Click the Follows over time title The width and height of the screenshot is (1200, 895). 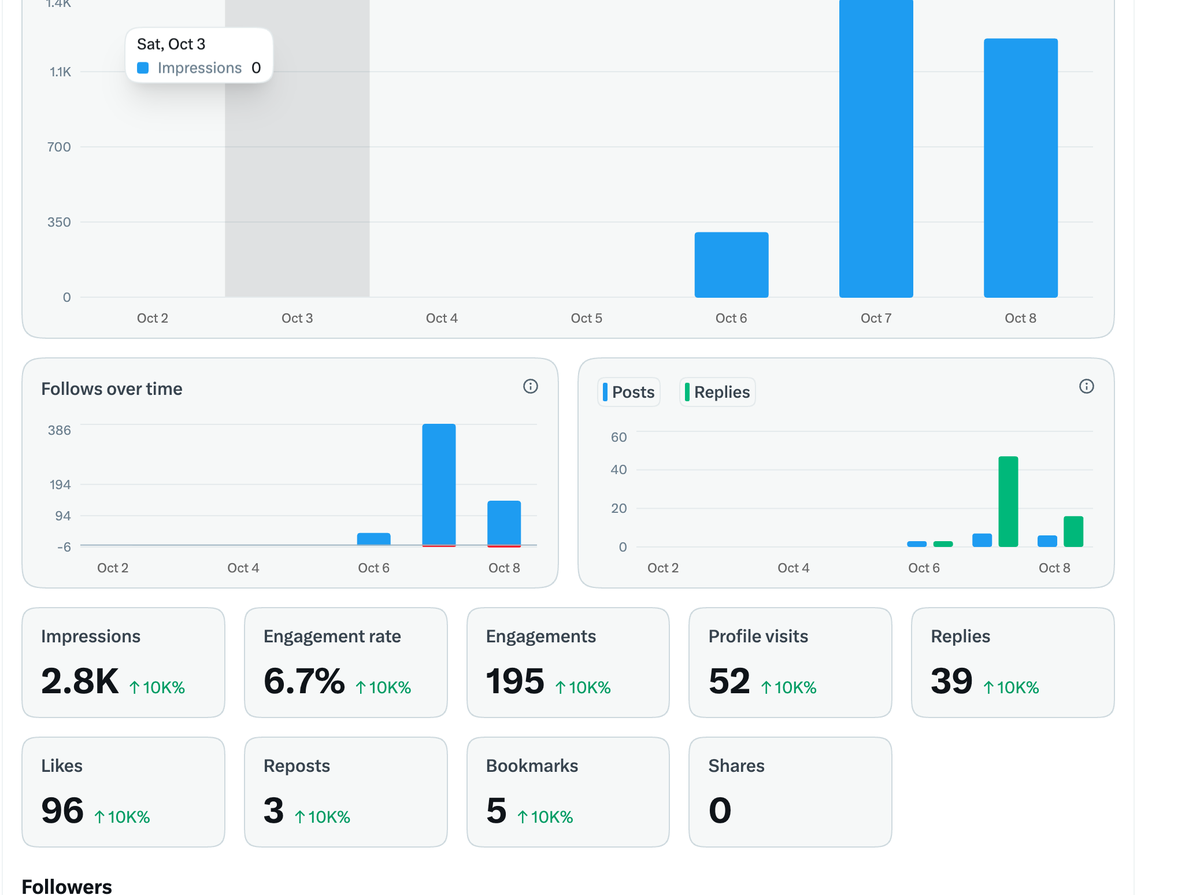112,389
